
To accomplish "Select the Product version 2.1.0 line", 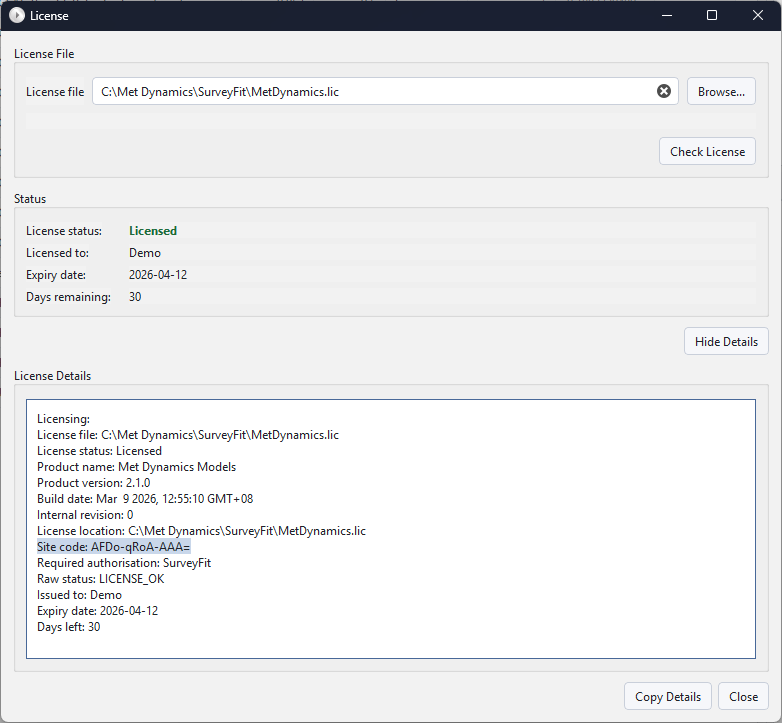I will click(x=94, y=483).
